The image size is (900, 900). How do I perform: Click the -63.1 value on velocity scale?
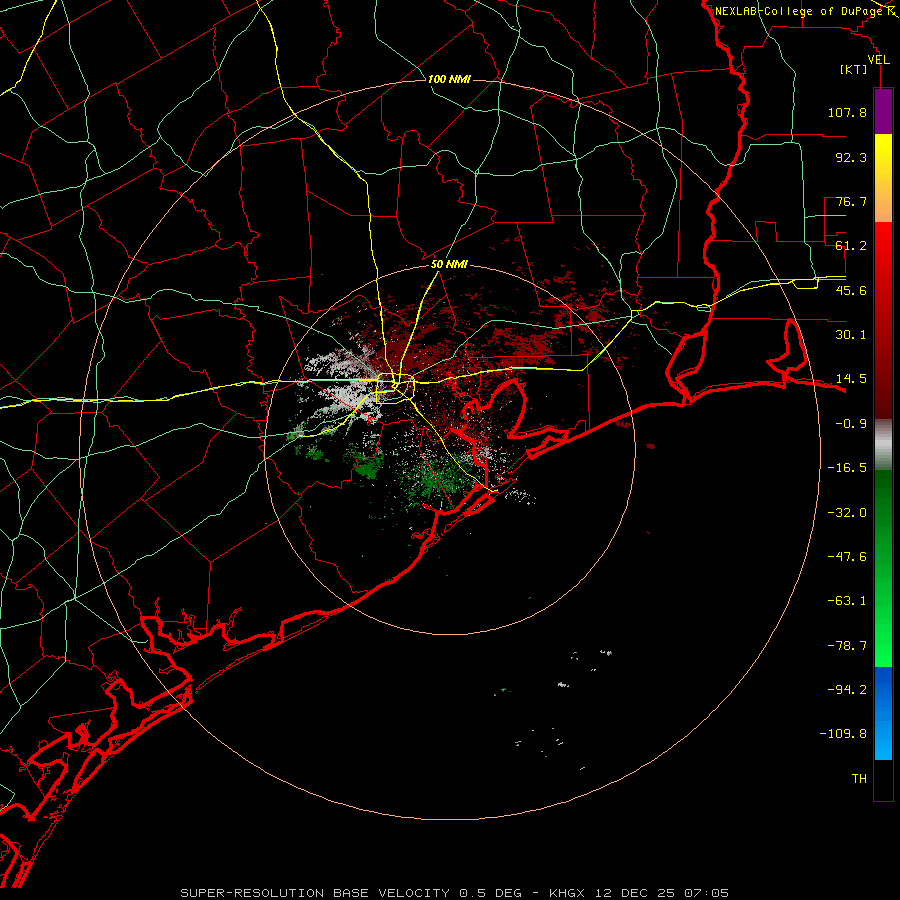pyautogui.click(x=847, y=601)
